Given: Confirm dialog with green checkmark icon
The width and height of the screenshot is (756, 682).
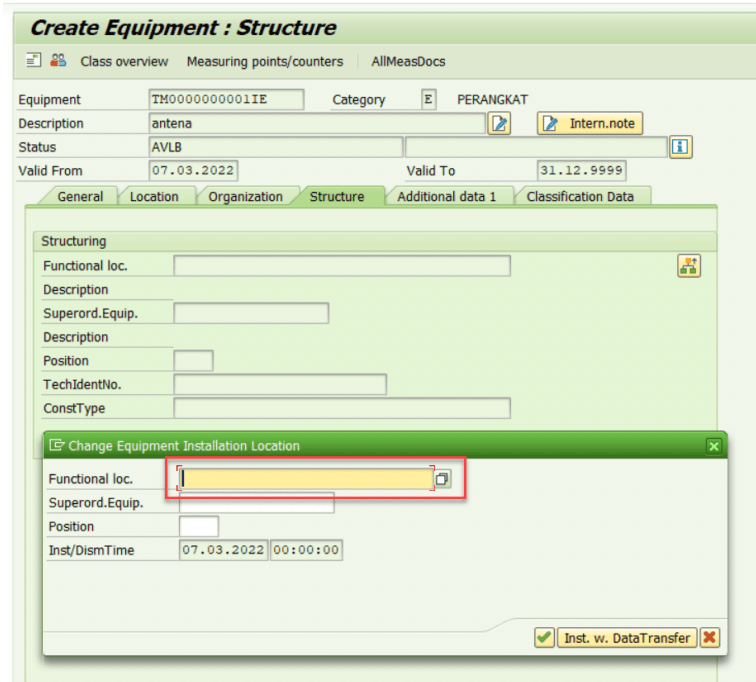Looking at the screenshot, I should 544,637.
